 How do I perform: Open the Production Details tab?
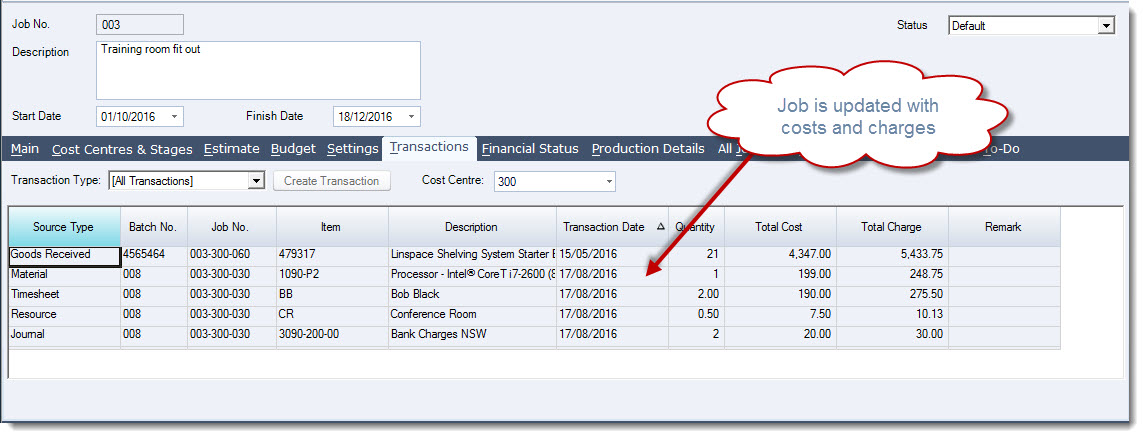648,149
